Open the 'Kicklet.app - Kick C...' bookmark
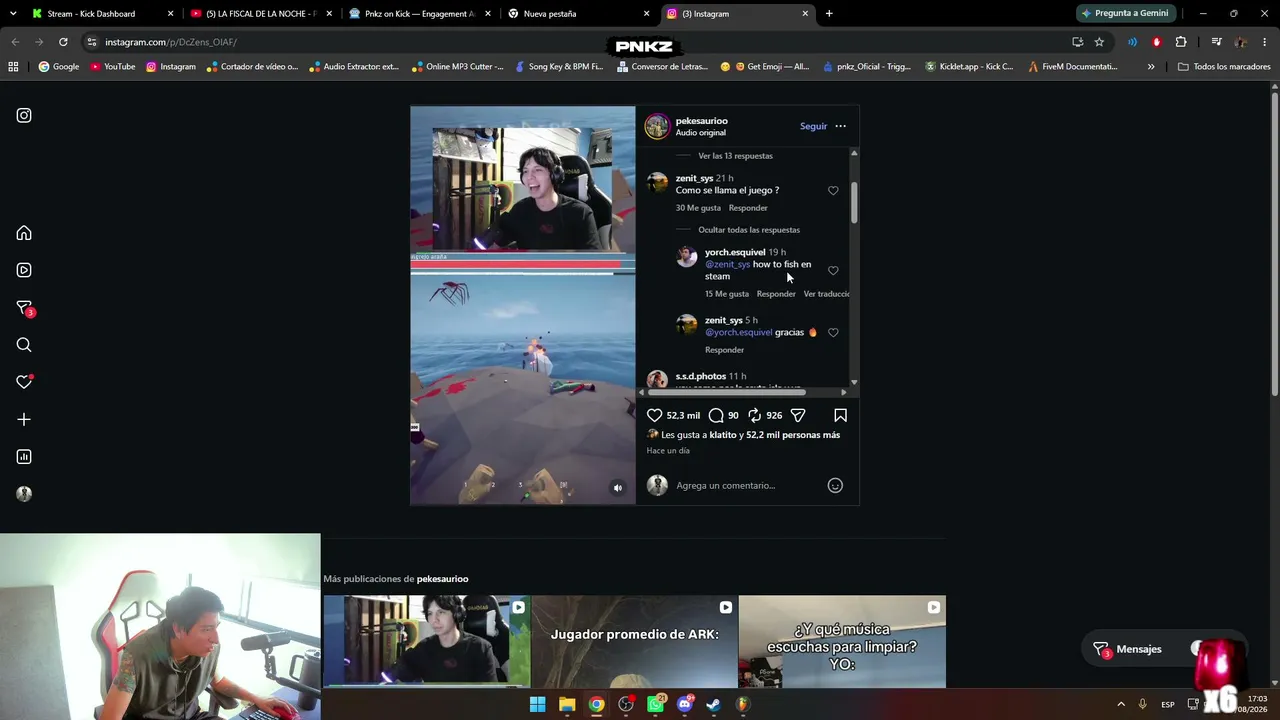 tap(969, 66)
